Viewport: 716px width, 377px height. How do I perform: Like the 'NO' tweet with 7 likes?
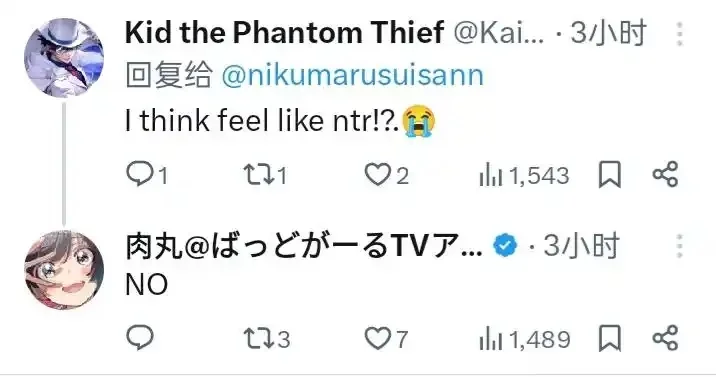[x=386, y=339]
